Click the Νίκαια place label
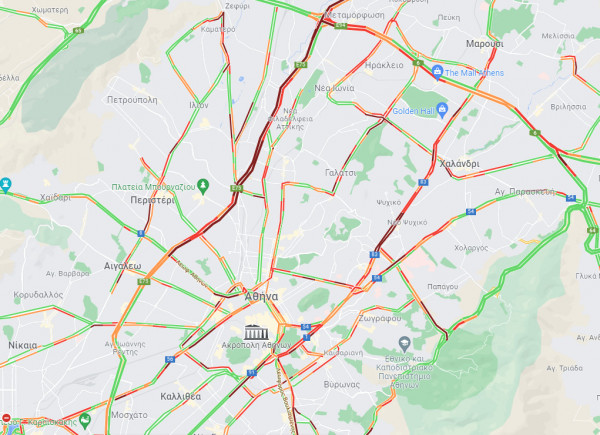This screenshot has width=600, height=435. pos(23,345)
